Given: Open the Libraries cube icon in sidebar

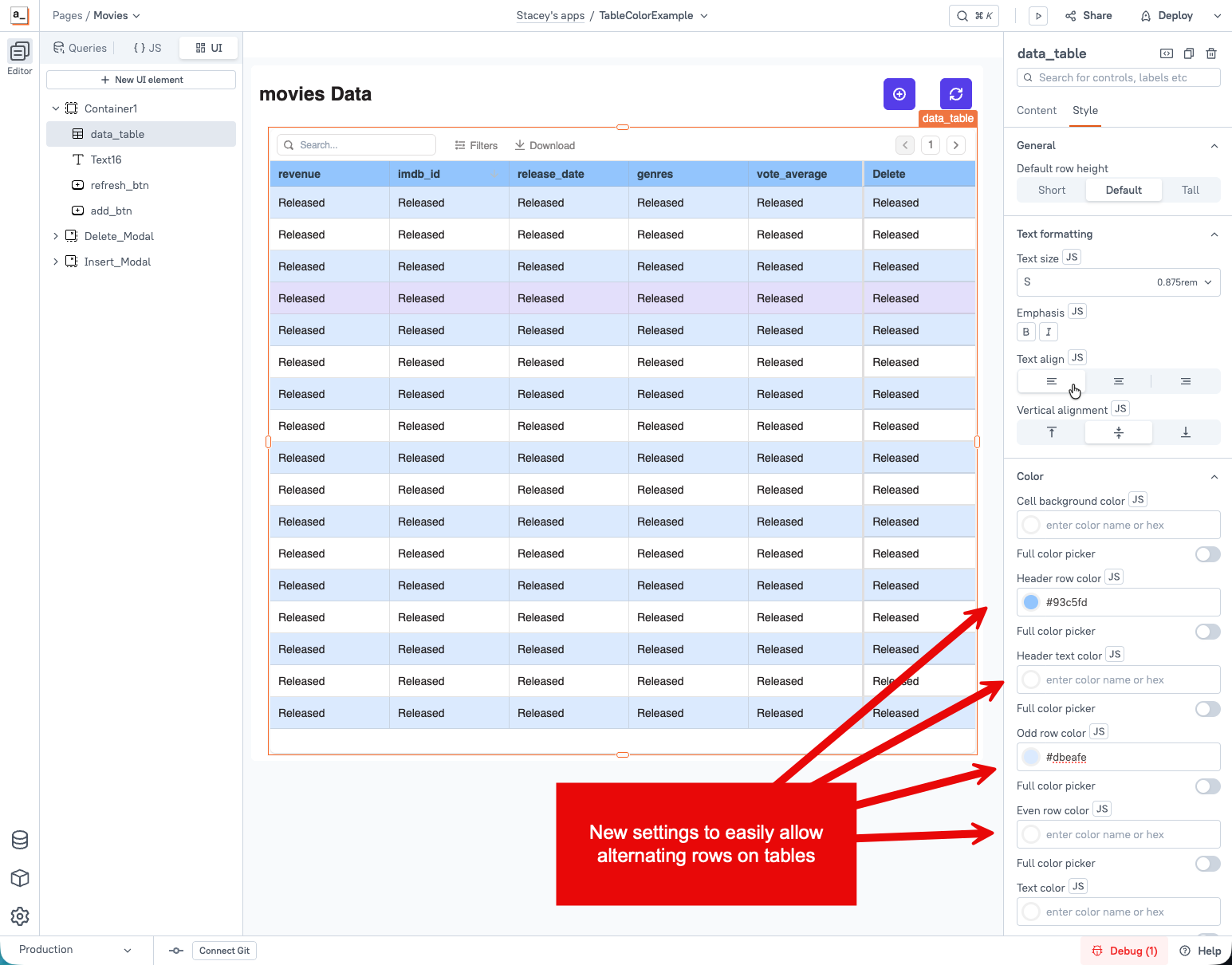Looking at the screenshot, I should click(x=20, y=878).
